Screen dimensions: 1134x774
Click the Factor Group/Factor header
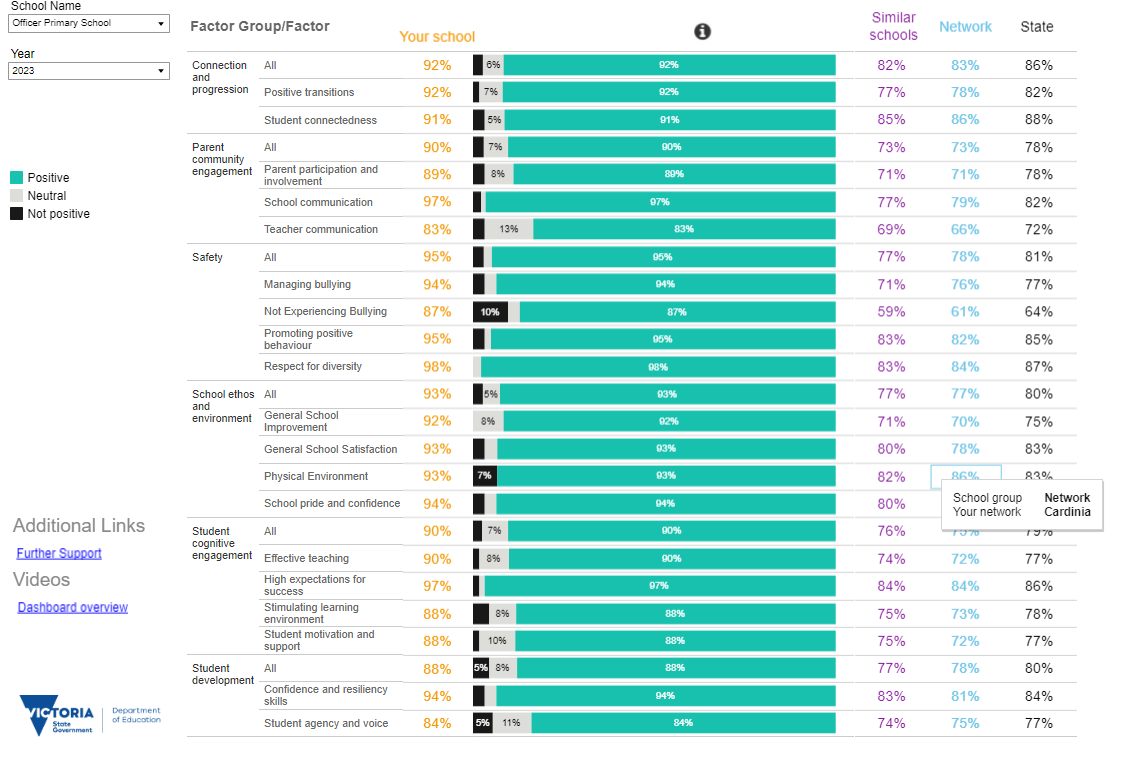260,27
